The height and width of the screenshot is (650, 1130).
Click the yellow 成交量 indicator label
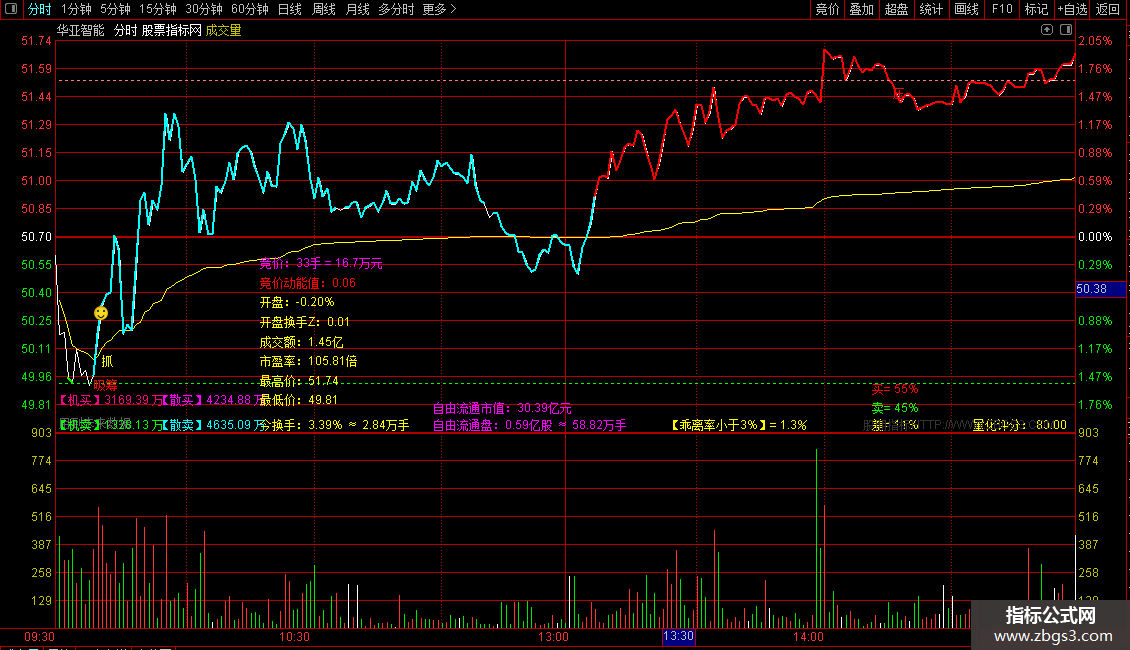tap(223, 30)
